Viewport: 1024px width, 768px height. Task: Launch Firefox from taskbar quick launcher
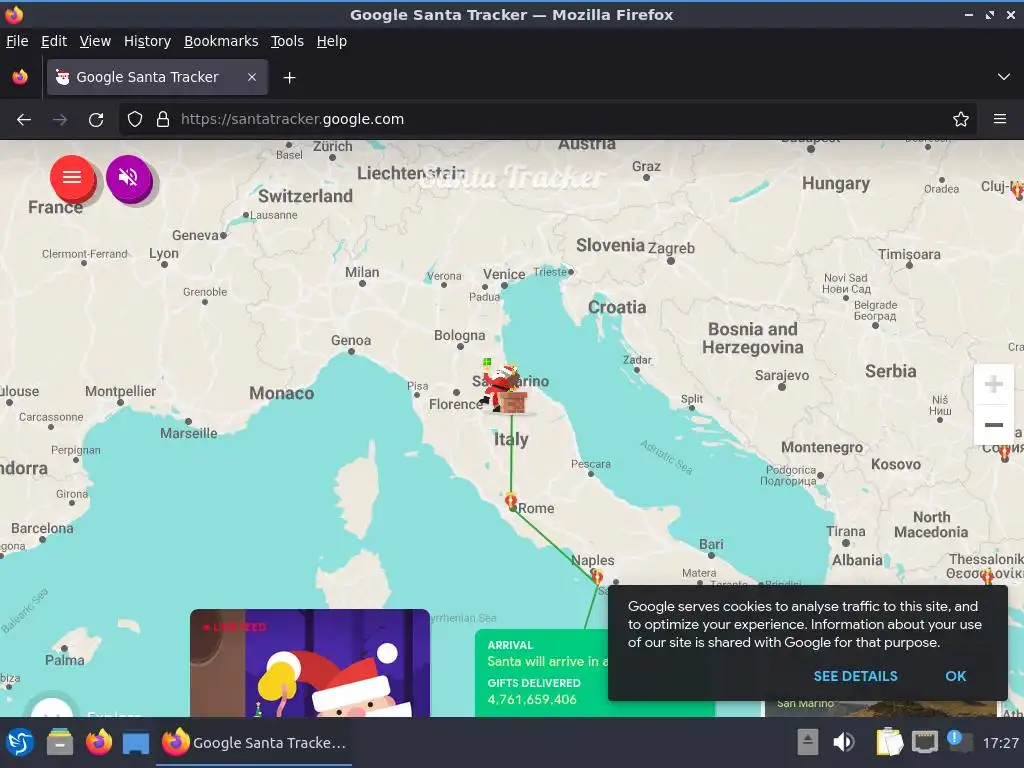pyautogui.click(x=99, y=743)
